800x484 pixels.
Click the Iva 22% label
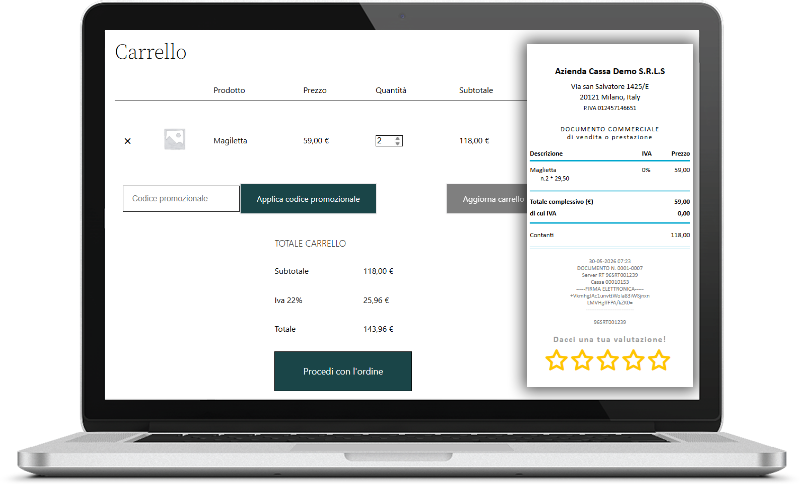pos(288,300)
